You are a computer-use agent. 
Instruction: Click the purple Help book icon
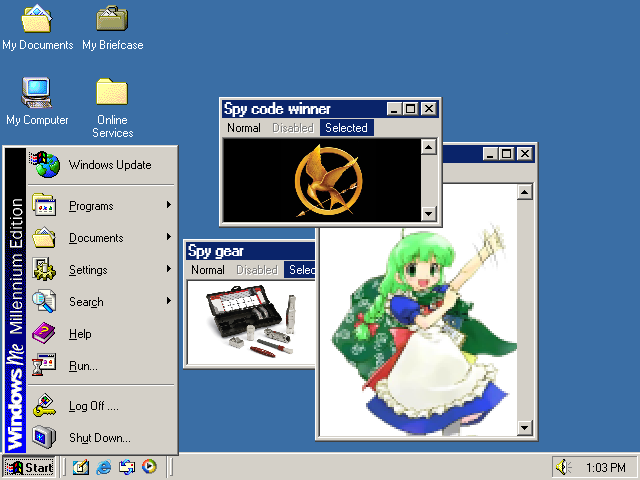tap(44, 333)
